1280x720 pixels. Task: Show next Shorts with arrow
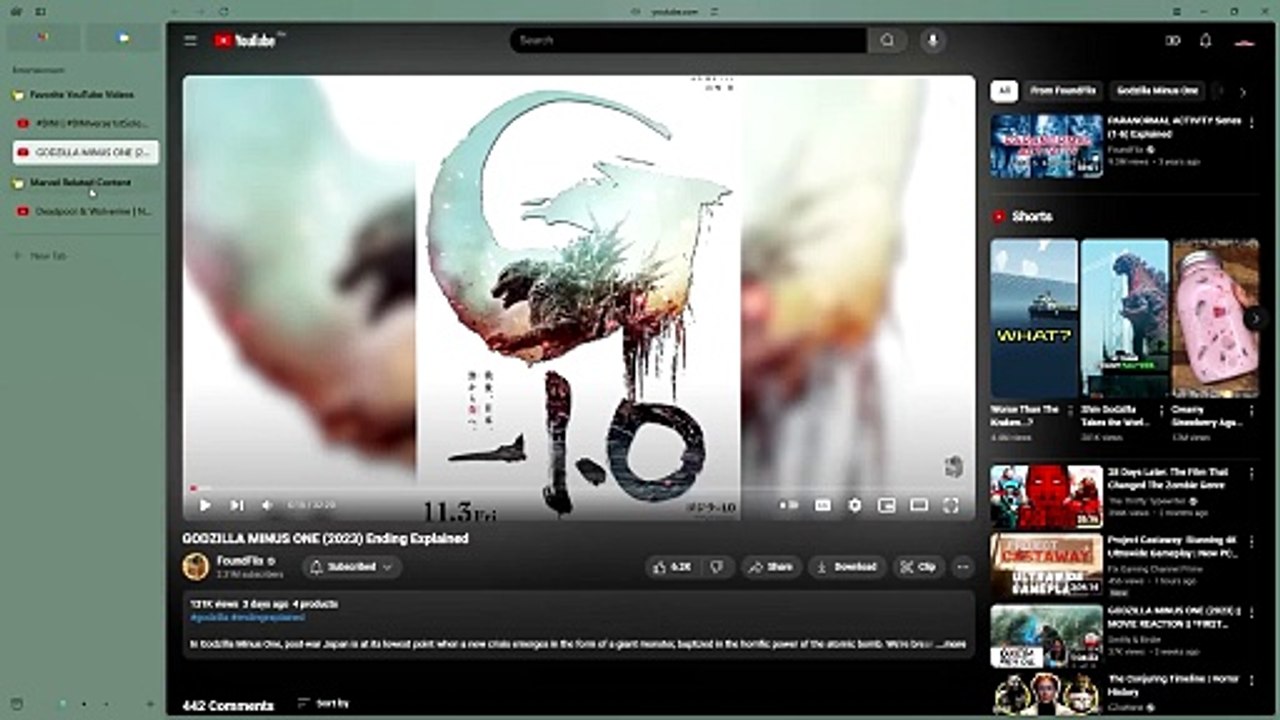click(x=1255, y=318)
